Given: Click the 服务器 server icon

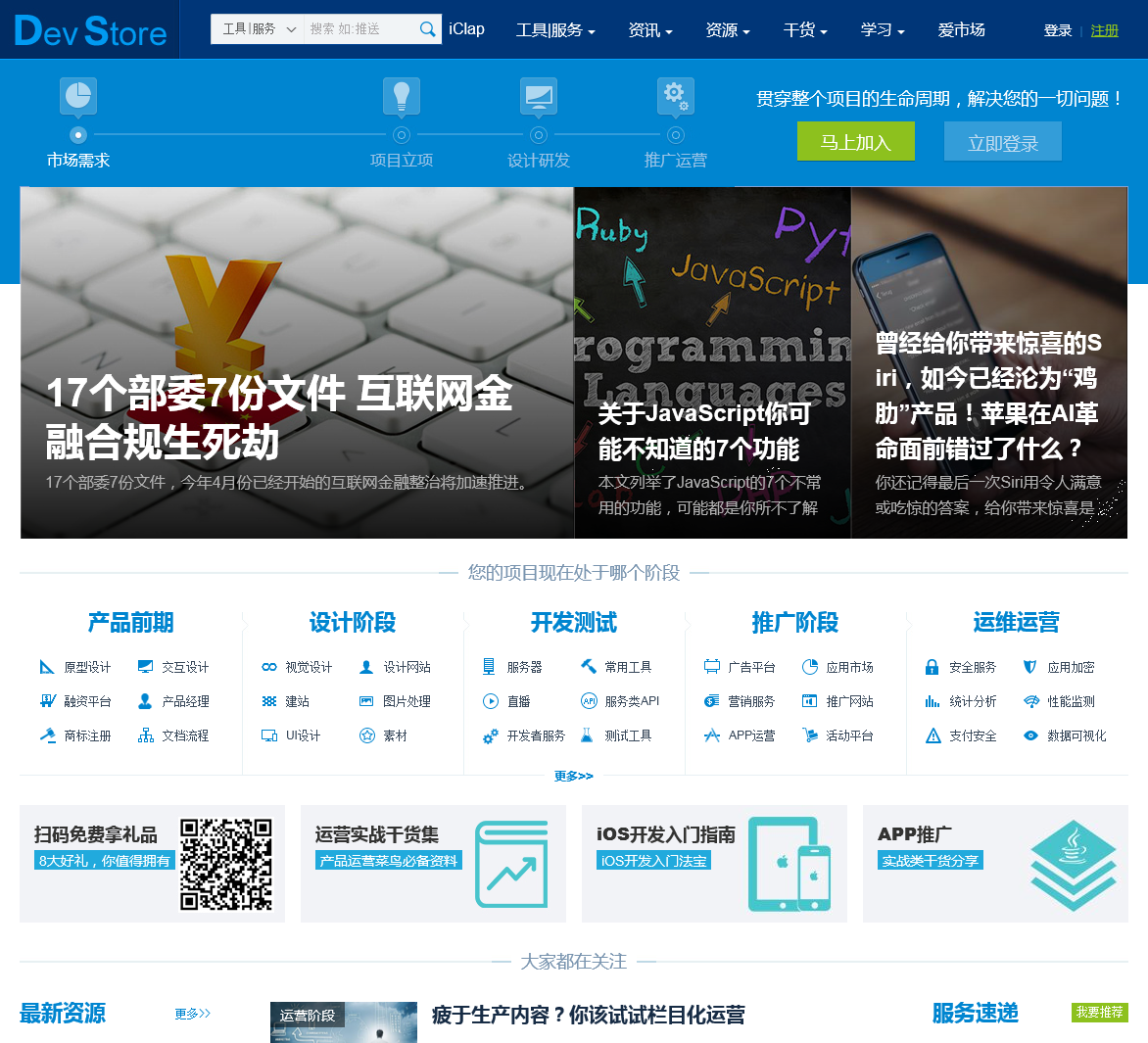Looking at the screenshot, I should (489, 667).
